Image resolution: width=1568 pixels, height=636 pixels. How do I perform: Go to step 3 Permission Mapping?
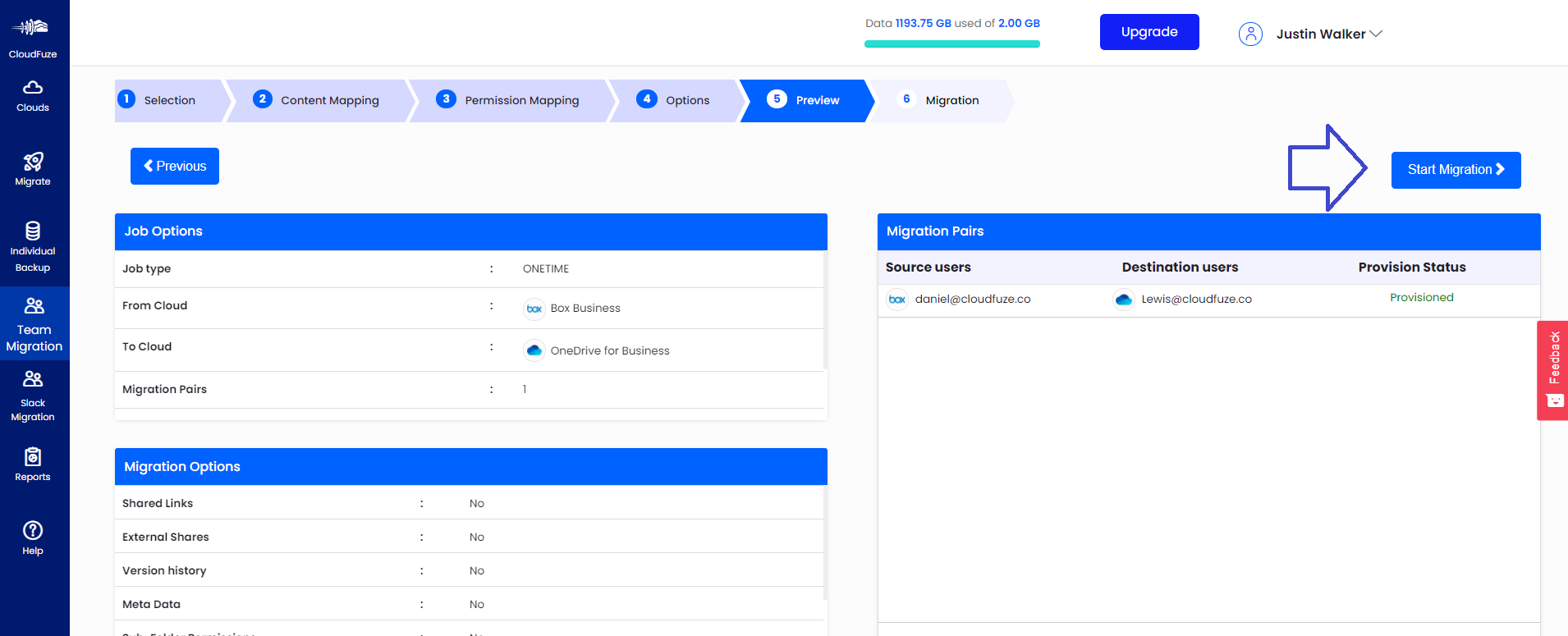coord(511,100)
